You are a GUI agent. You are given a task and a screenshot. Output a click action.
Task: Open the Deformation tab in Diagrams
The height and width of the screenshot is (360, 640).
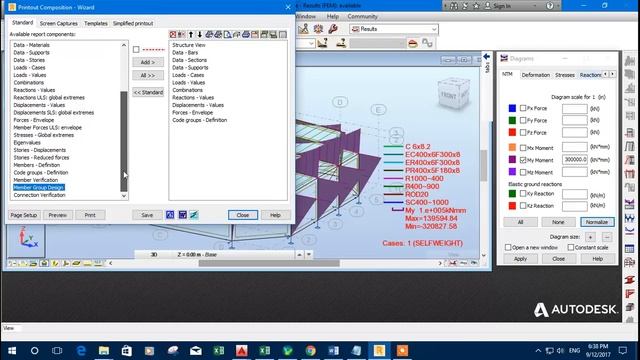(536, 75)
